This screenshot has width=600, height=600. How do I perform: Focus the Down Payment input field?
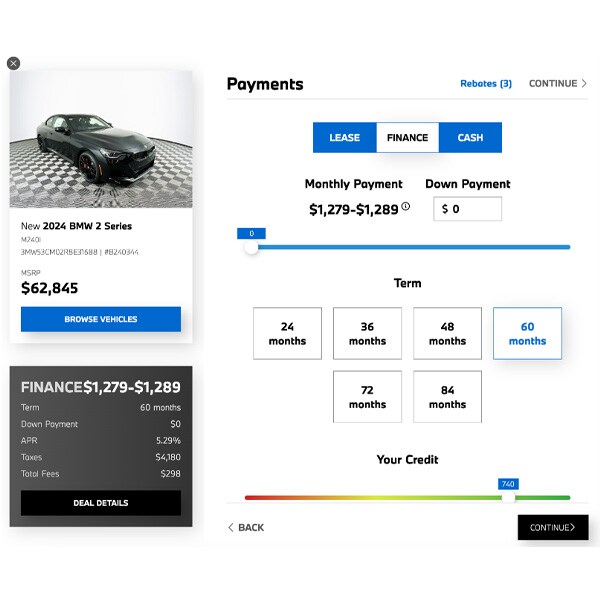tap(467, 209)
